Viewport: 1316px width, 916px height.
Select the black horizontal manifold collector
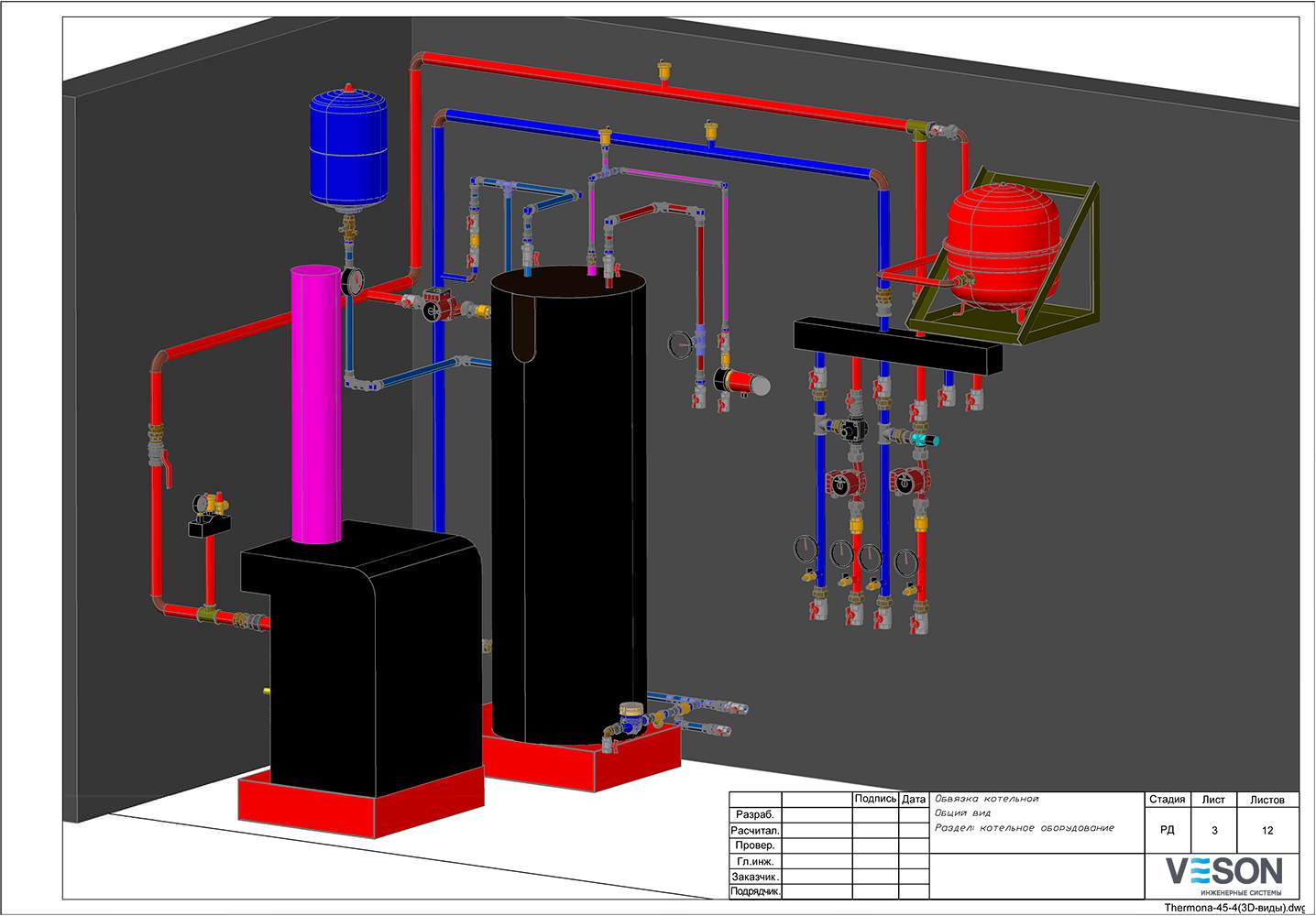tap(898, 344)
